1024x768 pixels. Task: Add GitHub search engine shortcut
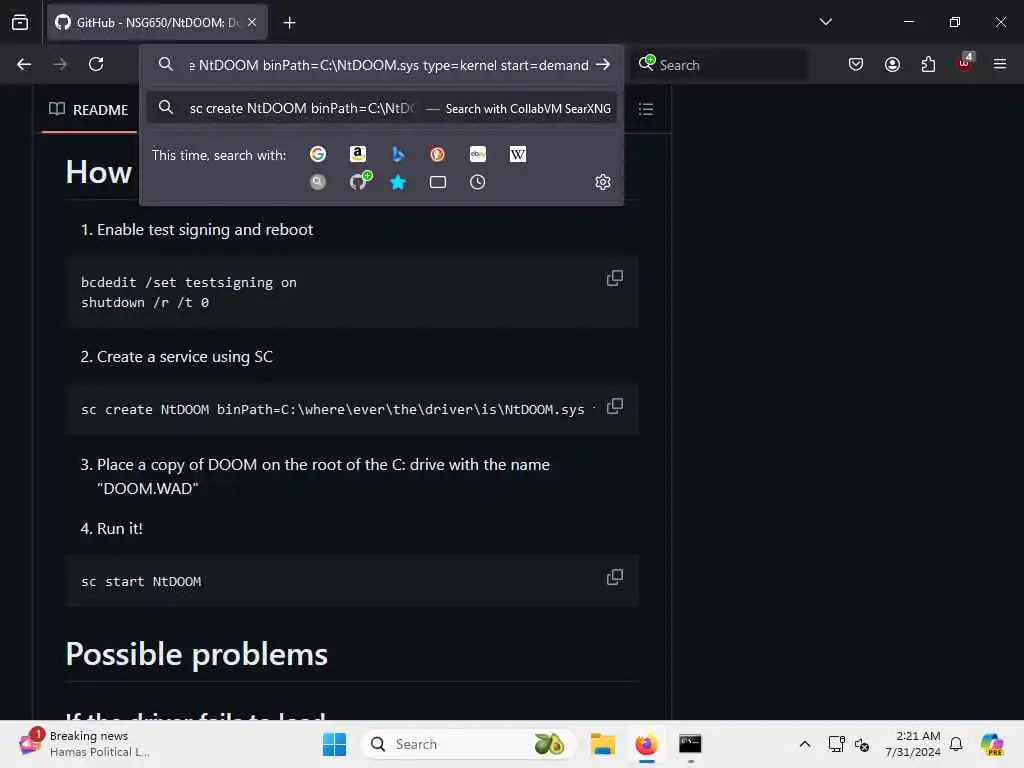pyautogui.click(x=359, y=182)
